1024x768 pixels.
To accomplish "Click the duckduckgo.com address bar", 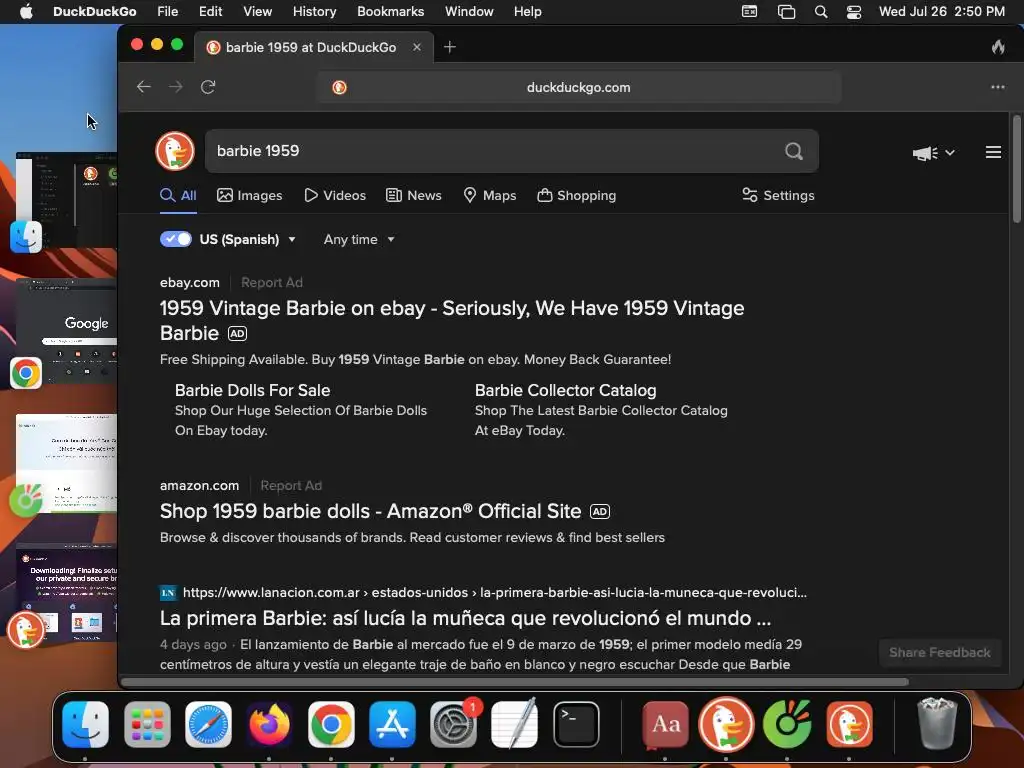I will click(x=579, y=88).
